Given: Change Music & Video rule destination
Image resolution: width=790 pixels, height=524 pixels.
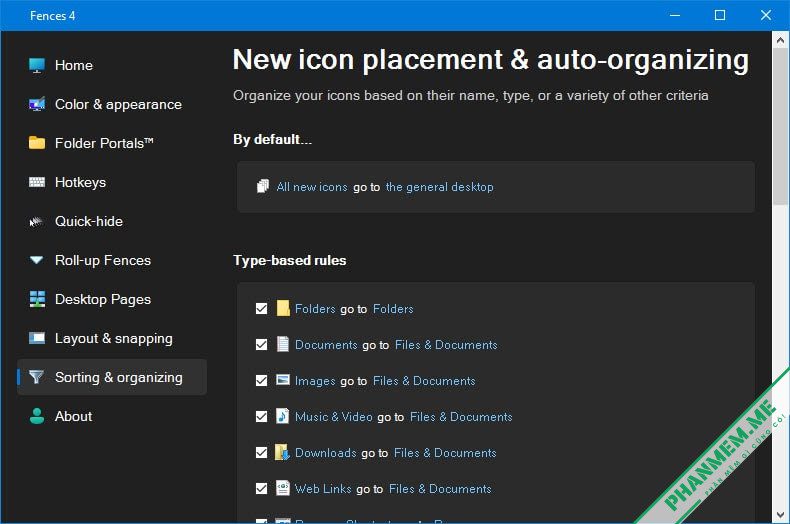Looking at the screenshot, I should [461, 417].
